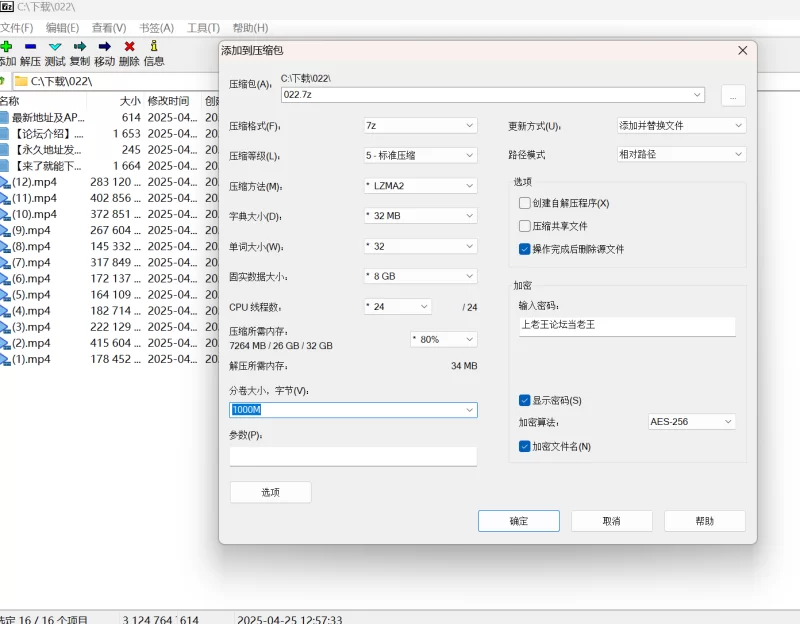The height and width of the screenshot is (624, 800).
Task: Click the folder icon in address bar
Action: [21, 81]
